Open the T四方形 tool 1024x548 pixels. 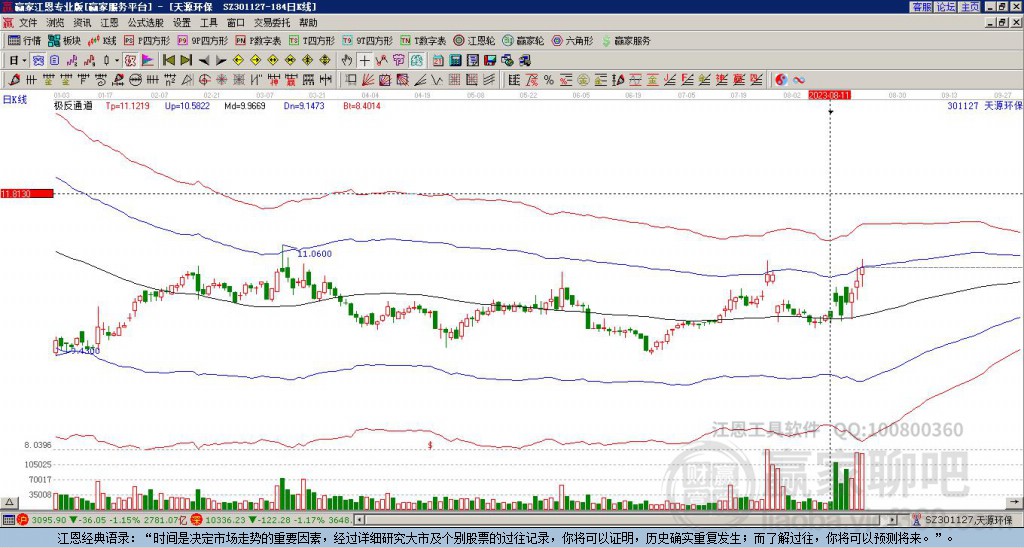pyautogui.click(x=312, y=40)
